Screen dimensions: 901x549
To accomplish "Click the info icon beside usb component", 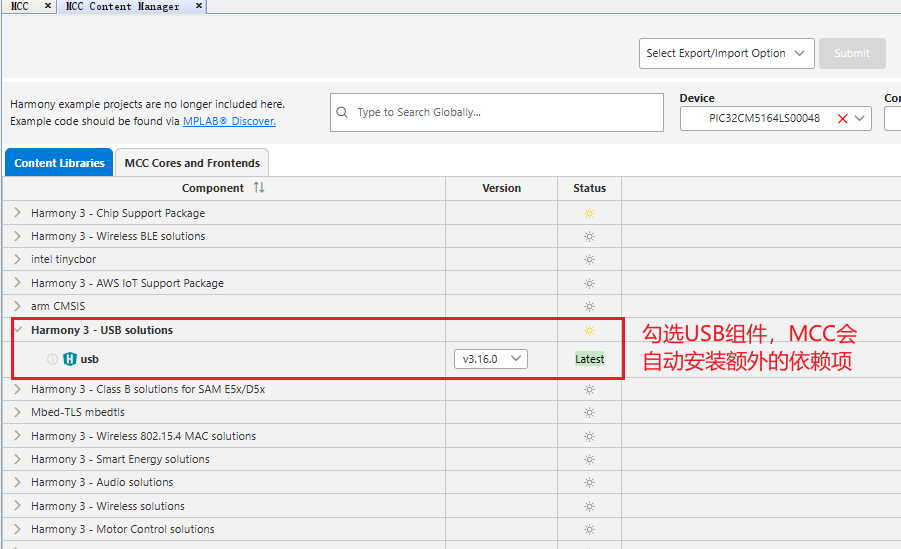I will [52, 359].
